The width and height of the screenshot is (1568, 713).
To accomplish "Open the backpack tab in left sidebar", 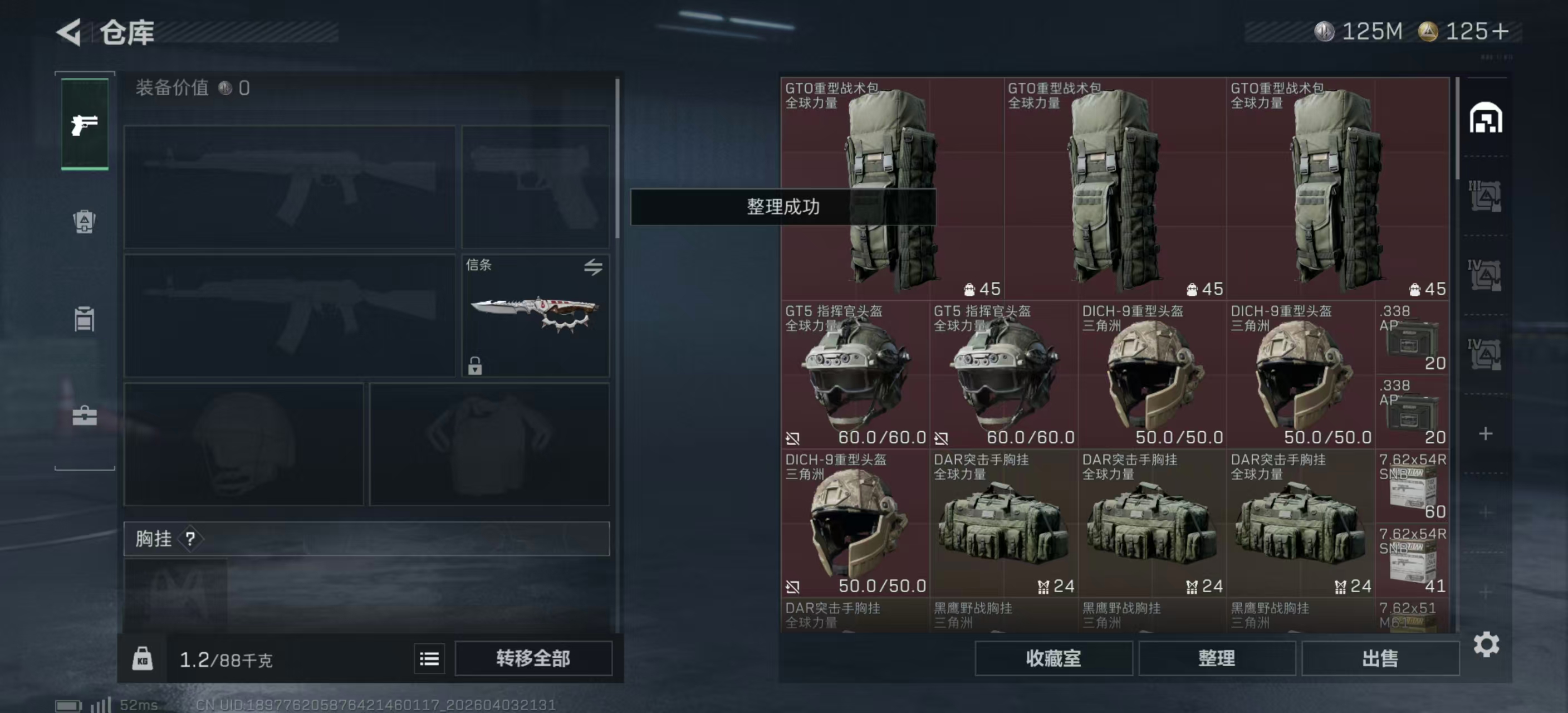I will (x=85, y=221).
